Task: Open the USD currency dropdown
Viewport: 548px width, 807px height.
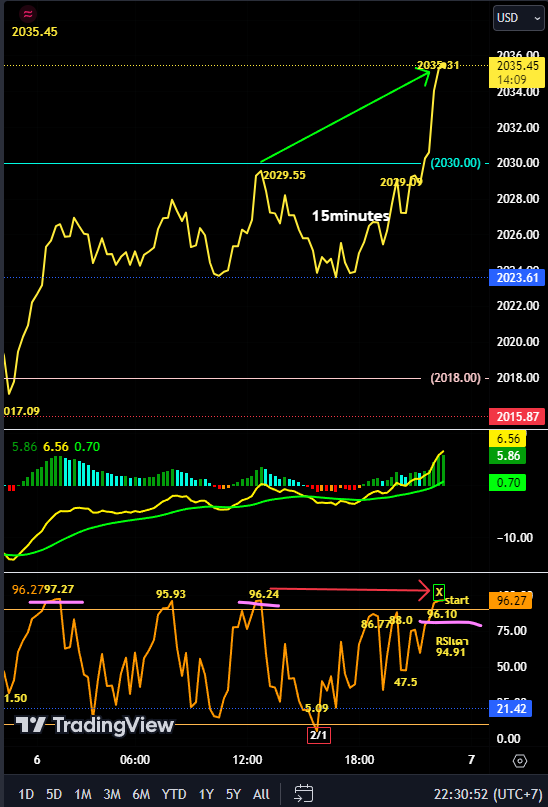Action: click(x=518, y=18)
